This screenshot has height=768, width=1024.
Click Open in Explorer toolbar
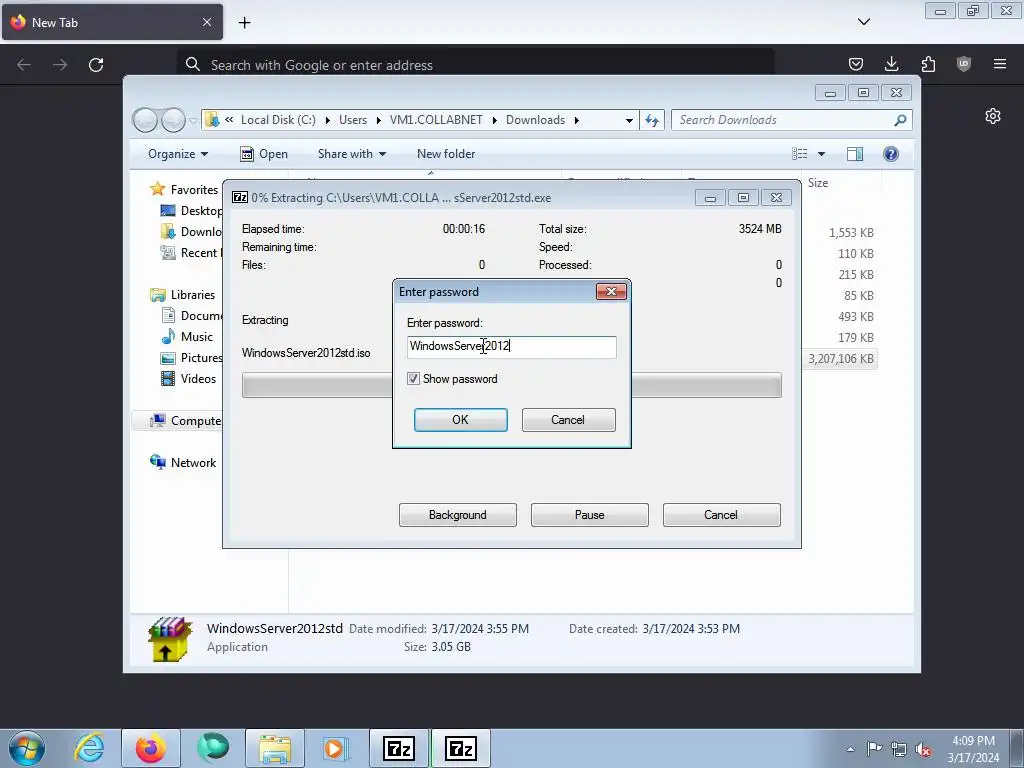pos(264,154)
